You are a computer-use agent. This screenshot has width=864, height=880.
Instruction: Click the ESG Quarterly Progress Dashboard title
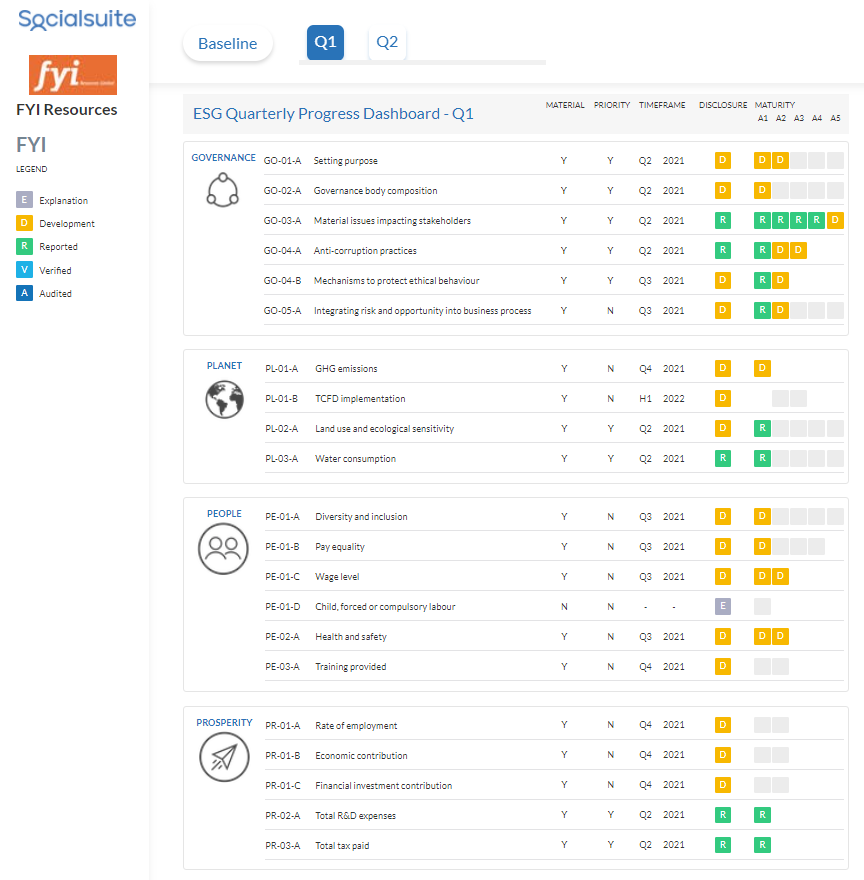pos(333,113)
